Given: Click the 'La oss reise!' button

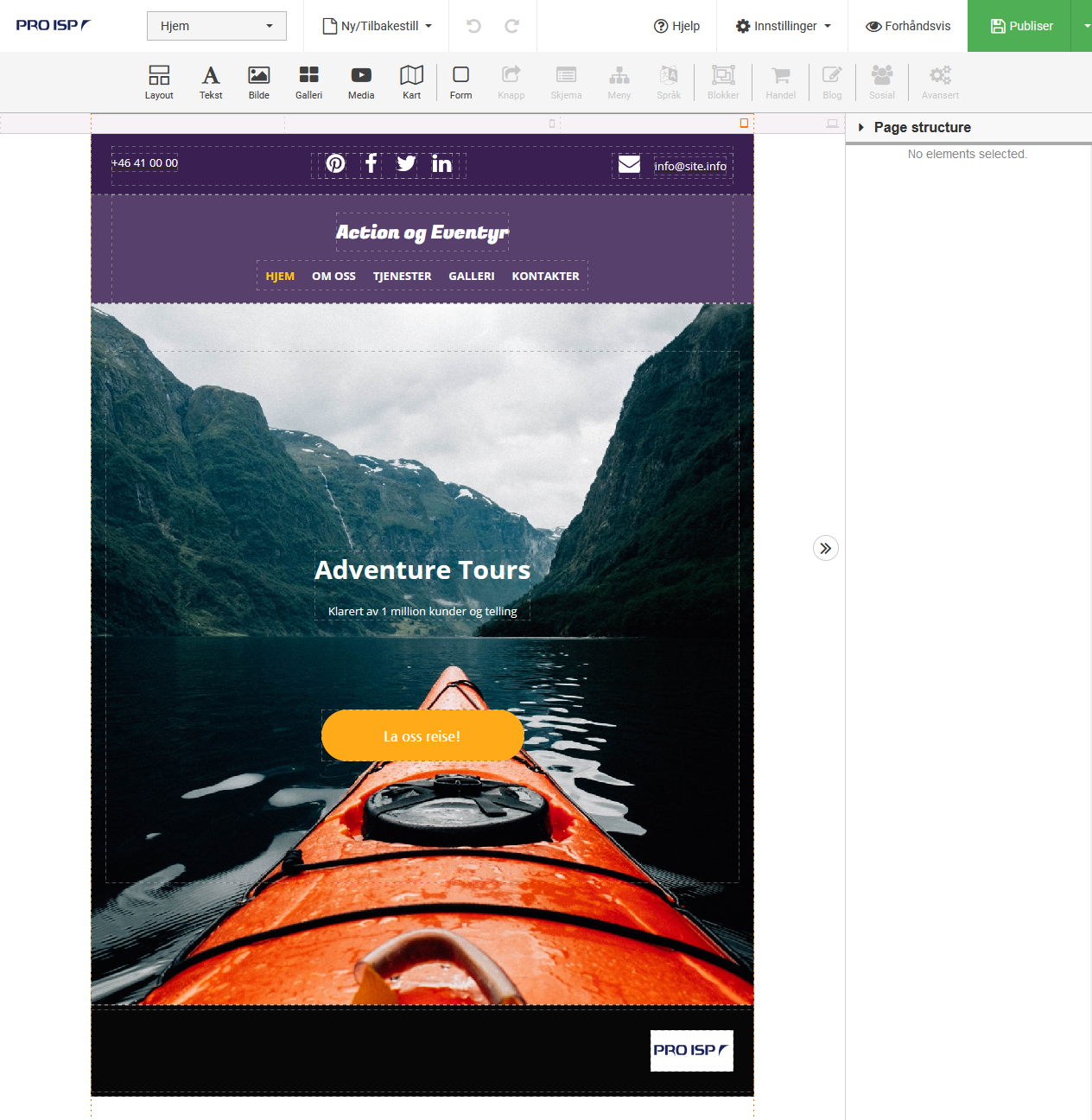Looking at the screenshot, I should (x=422, y=735).
